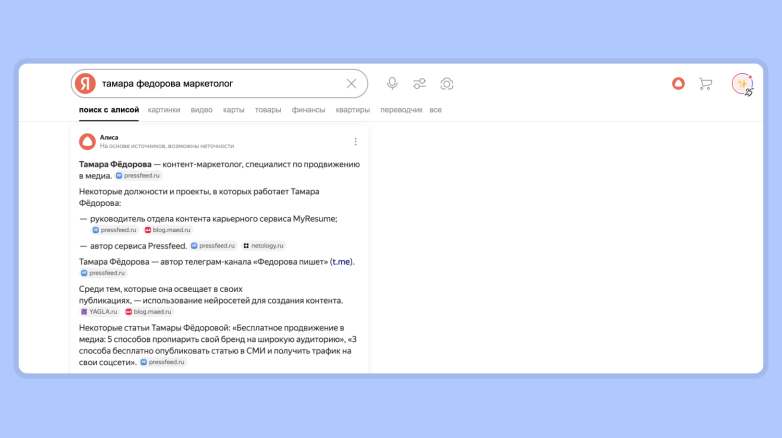
Task: Switch to the видео tab
Action: (x=201, y=110)
